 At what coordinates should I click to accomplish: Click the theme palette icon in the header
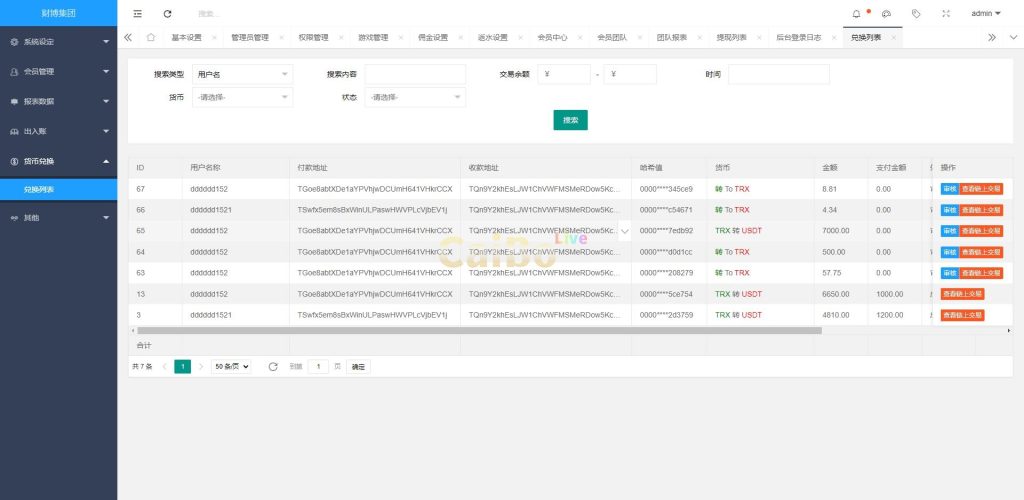pos(886,14)
